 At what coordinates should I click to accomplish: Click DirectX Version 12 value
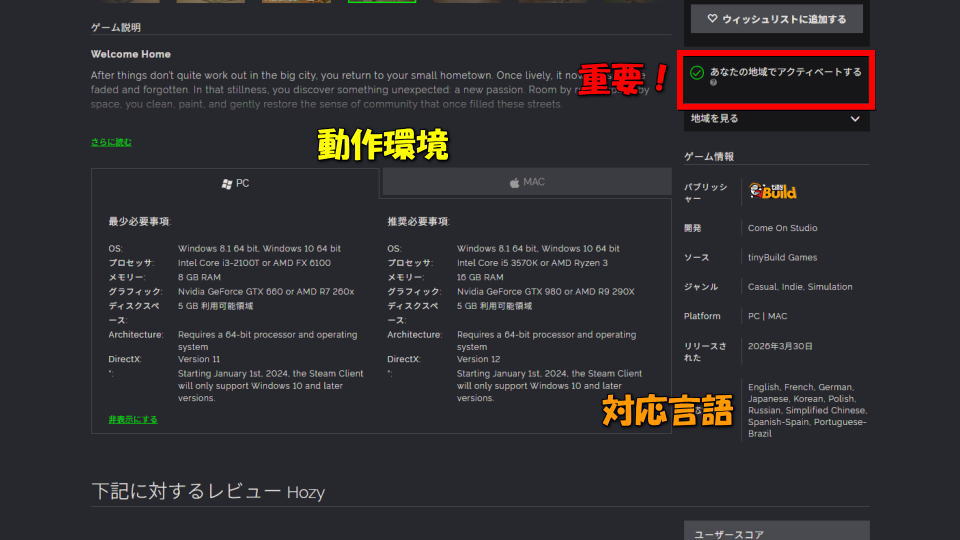point(478,359)
